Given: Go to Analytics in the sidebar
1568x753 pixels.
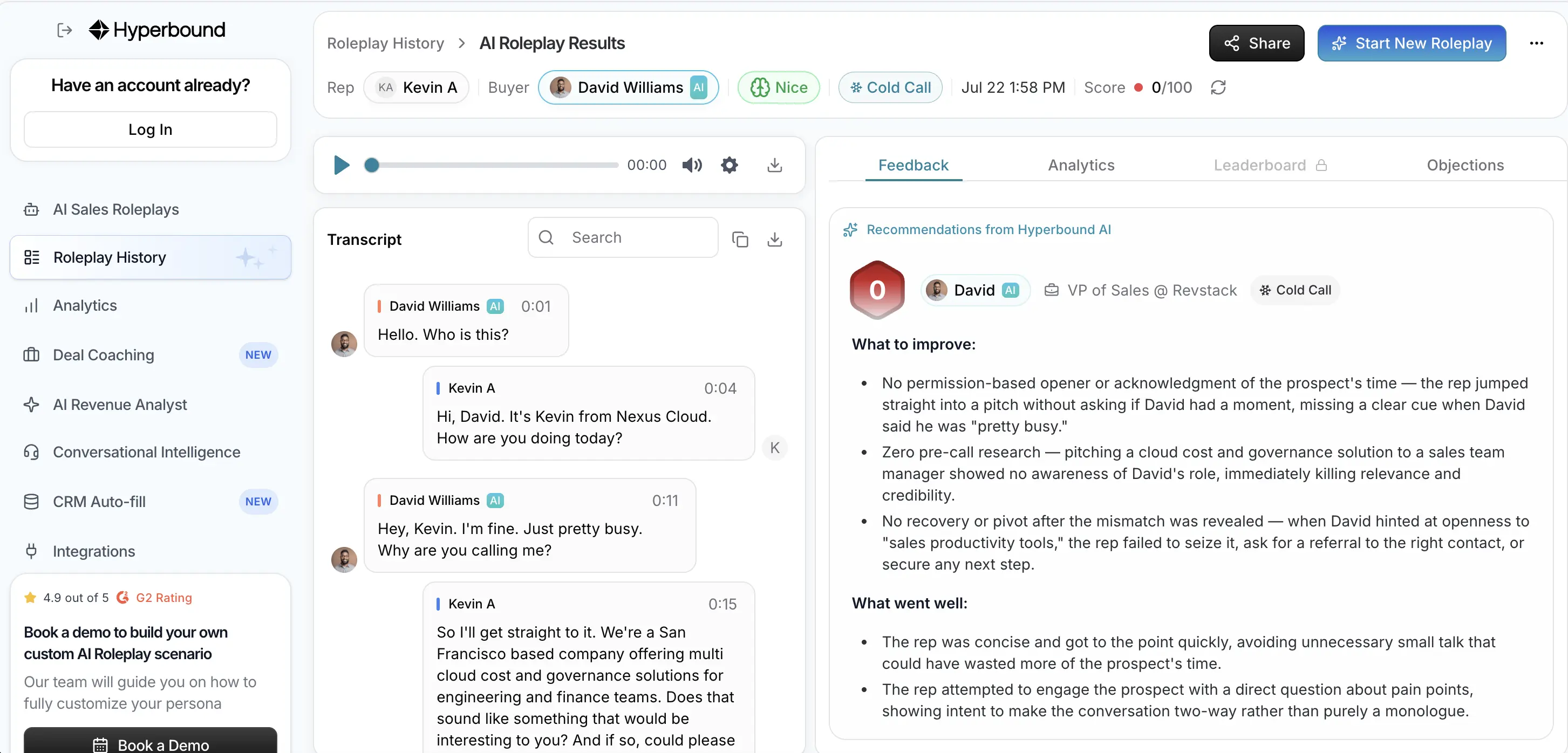Looking at the screenshot, I should pos(151,305).
